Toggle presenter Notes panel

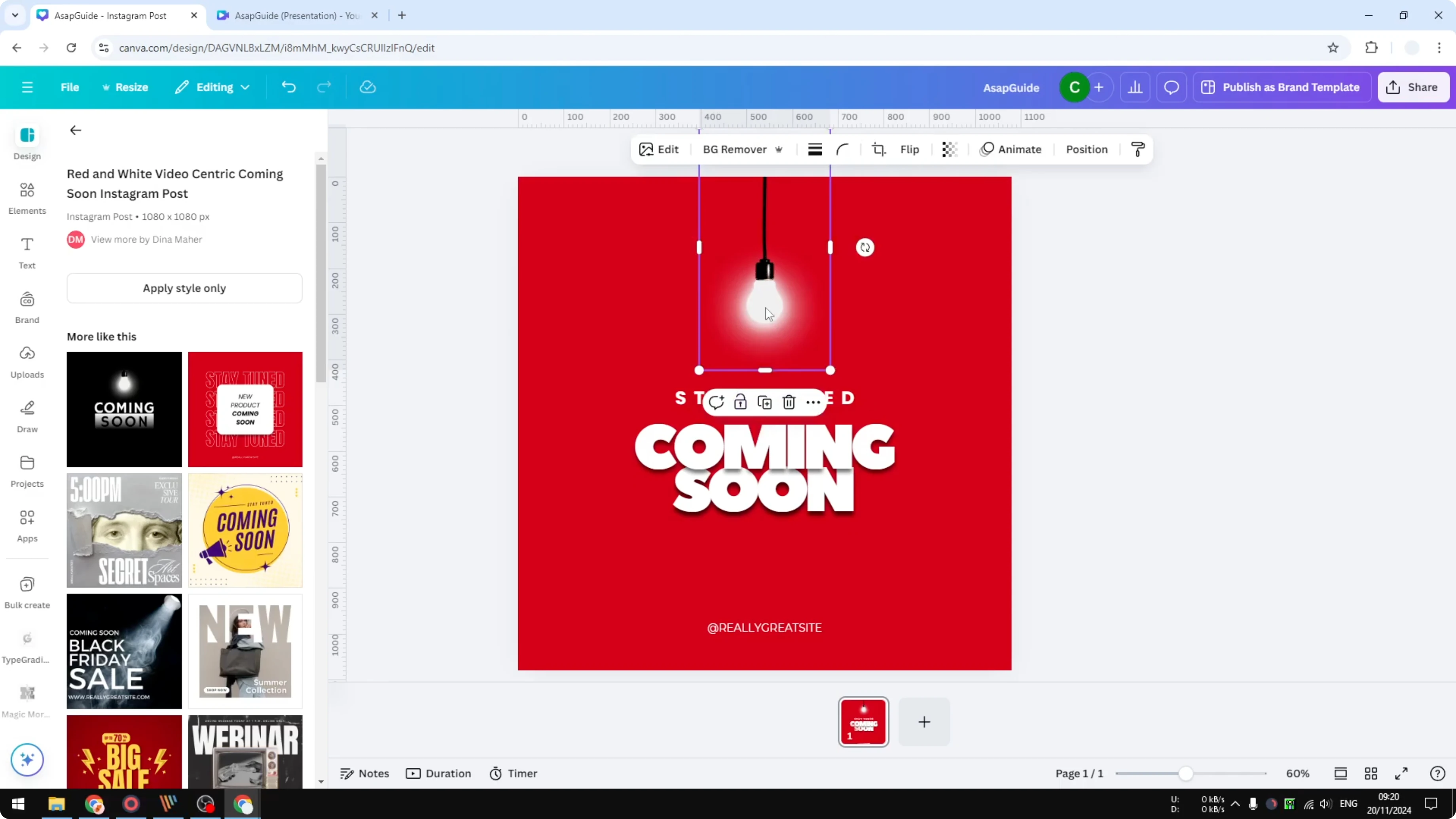pyautogui.click(x=364, y=773)
